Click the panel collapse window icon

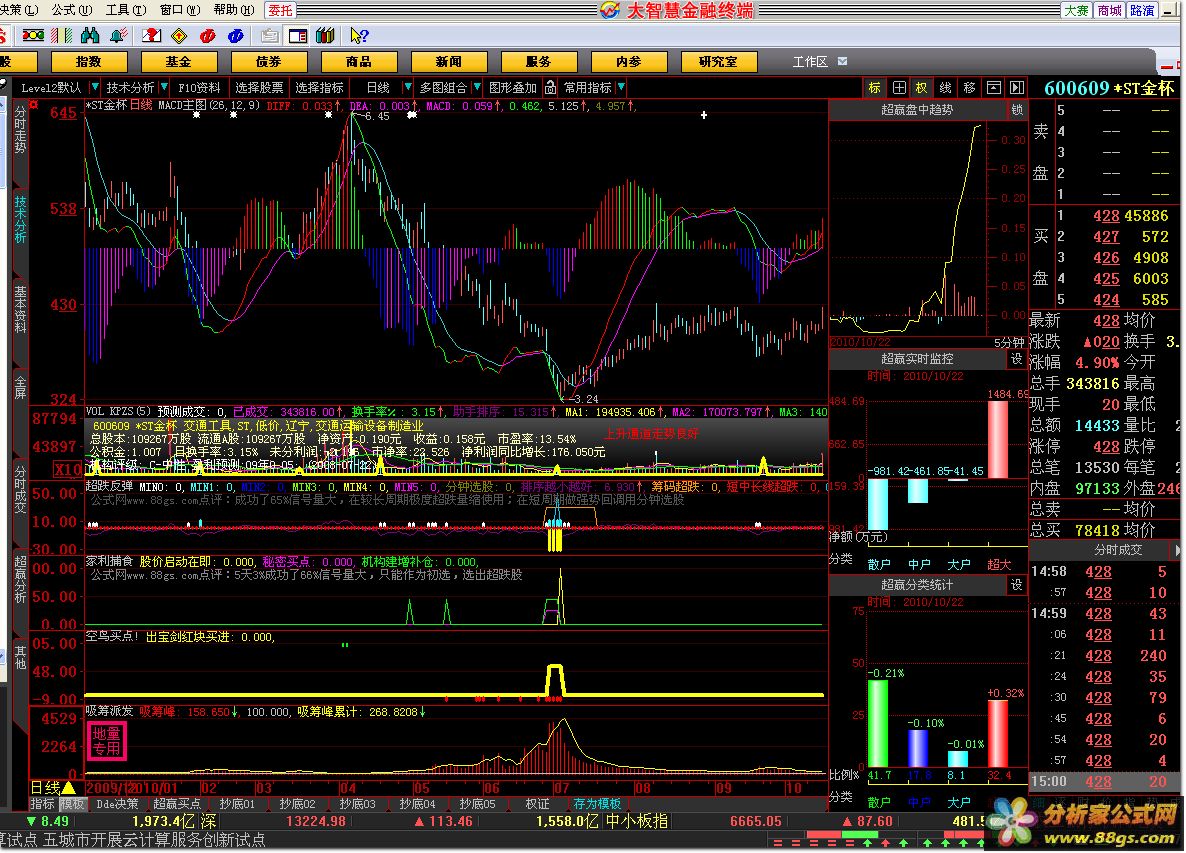tap(994, 88)
